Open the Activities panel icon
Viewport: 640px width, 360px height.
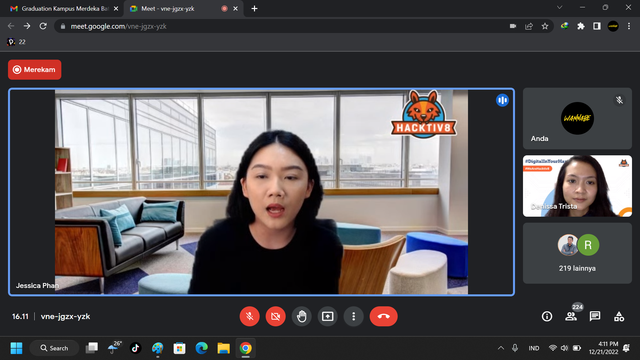point(619,316)
